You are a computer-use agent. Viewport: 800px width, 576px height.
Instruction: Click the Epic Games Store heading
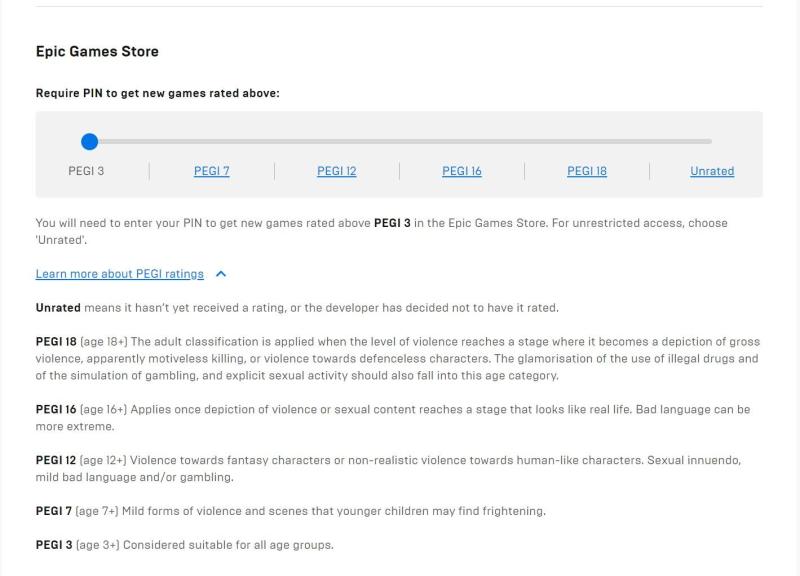pyautogui.click(x=97, y=51)
